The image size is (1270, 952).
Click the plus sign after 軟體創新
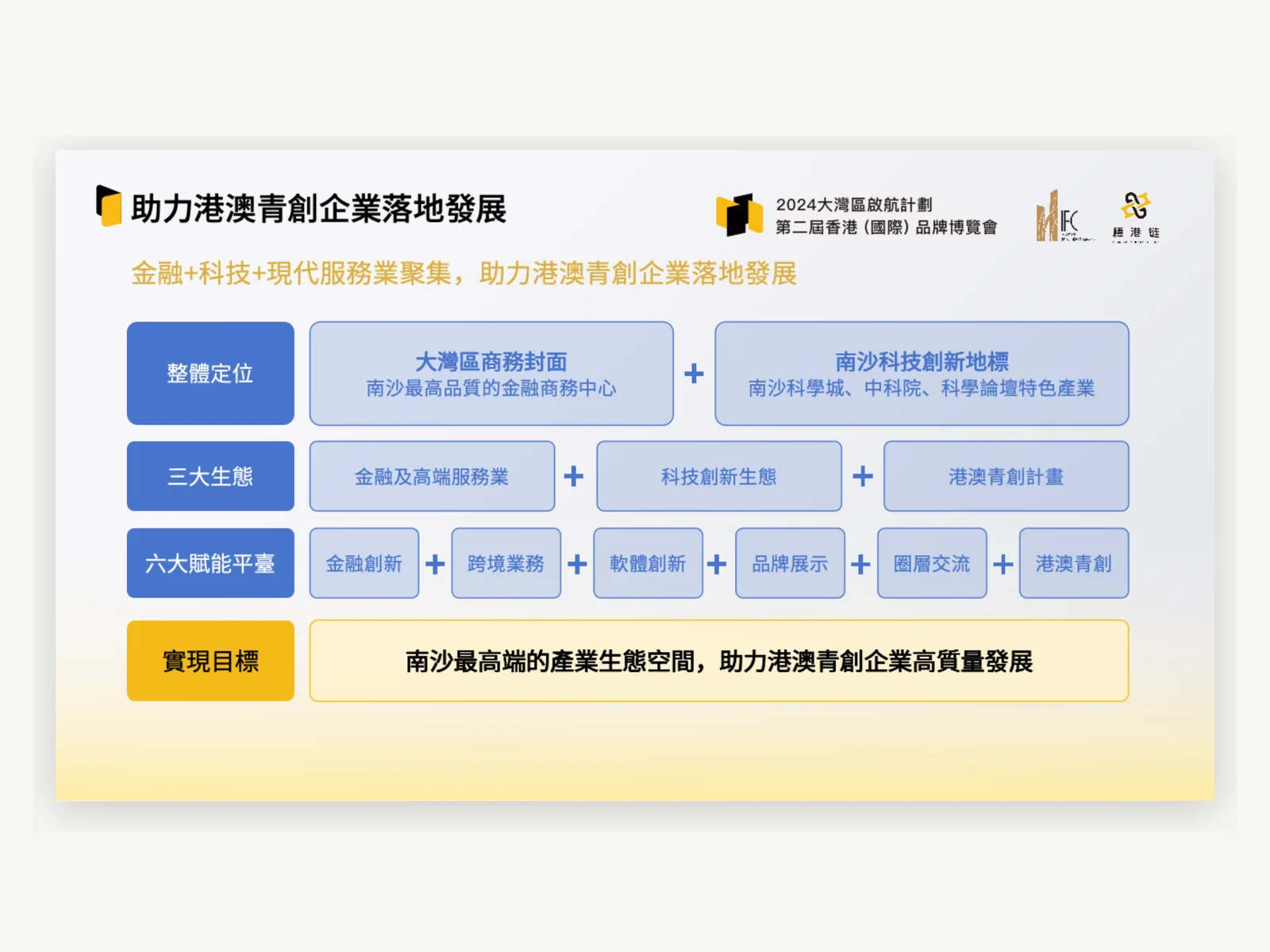pos(717,564)
